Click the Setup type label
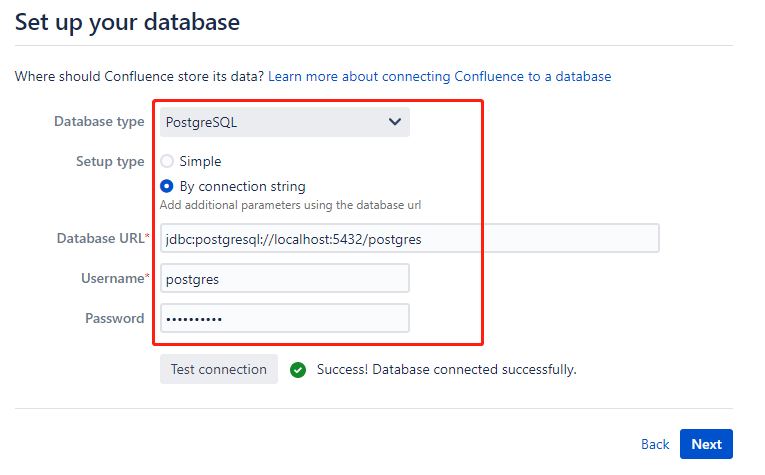Screen dimensions: 765x475 110,161
